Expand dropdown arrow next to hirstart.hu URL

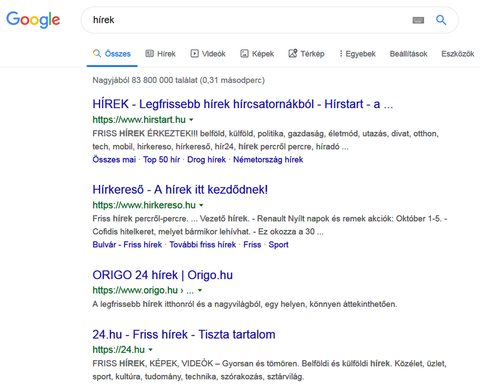pyautogui.click(x=191, y=120)
